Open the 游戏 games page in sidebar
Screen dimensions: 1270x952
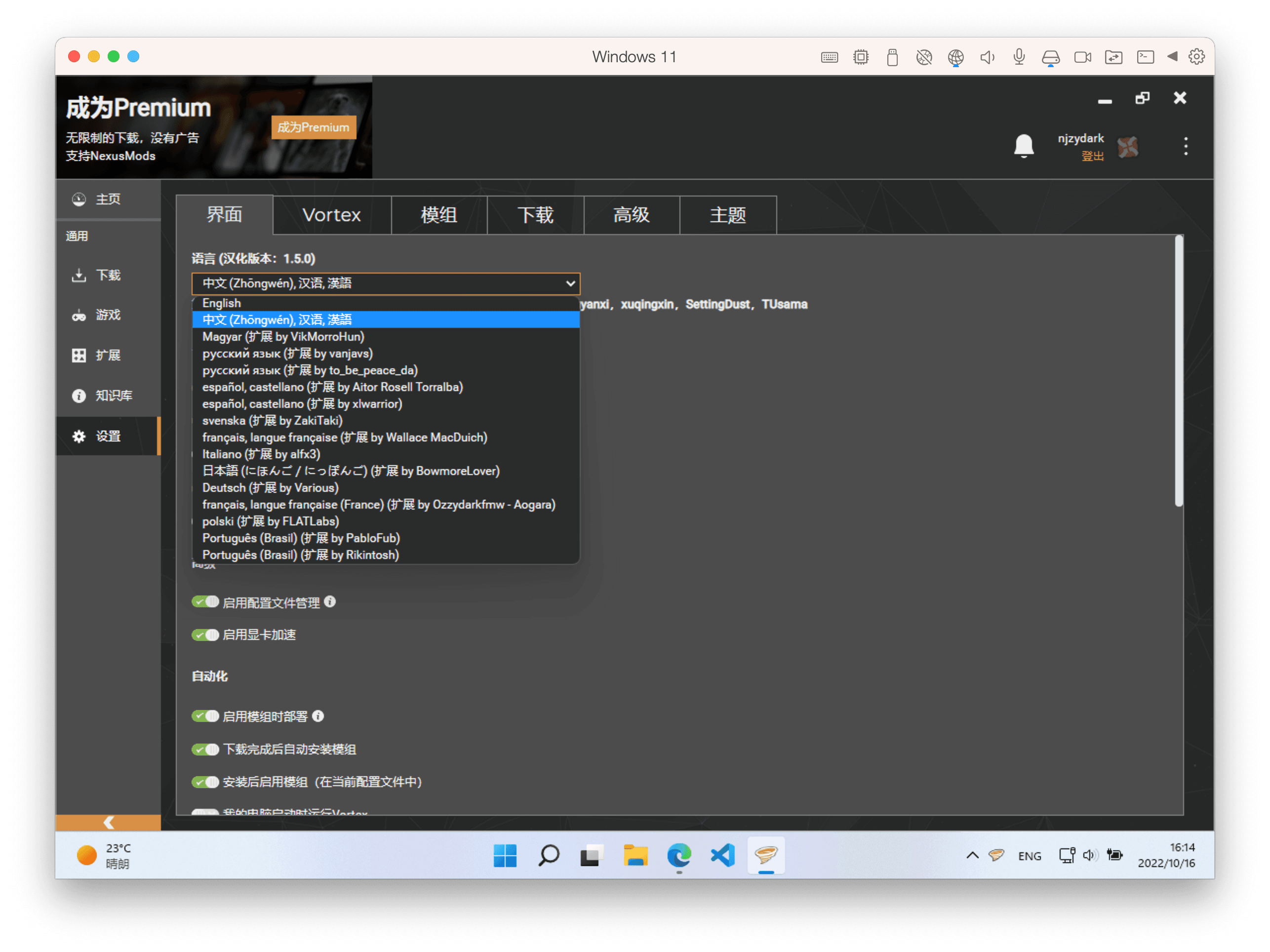pos(108,315)
